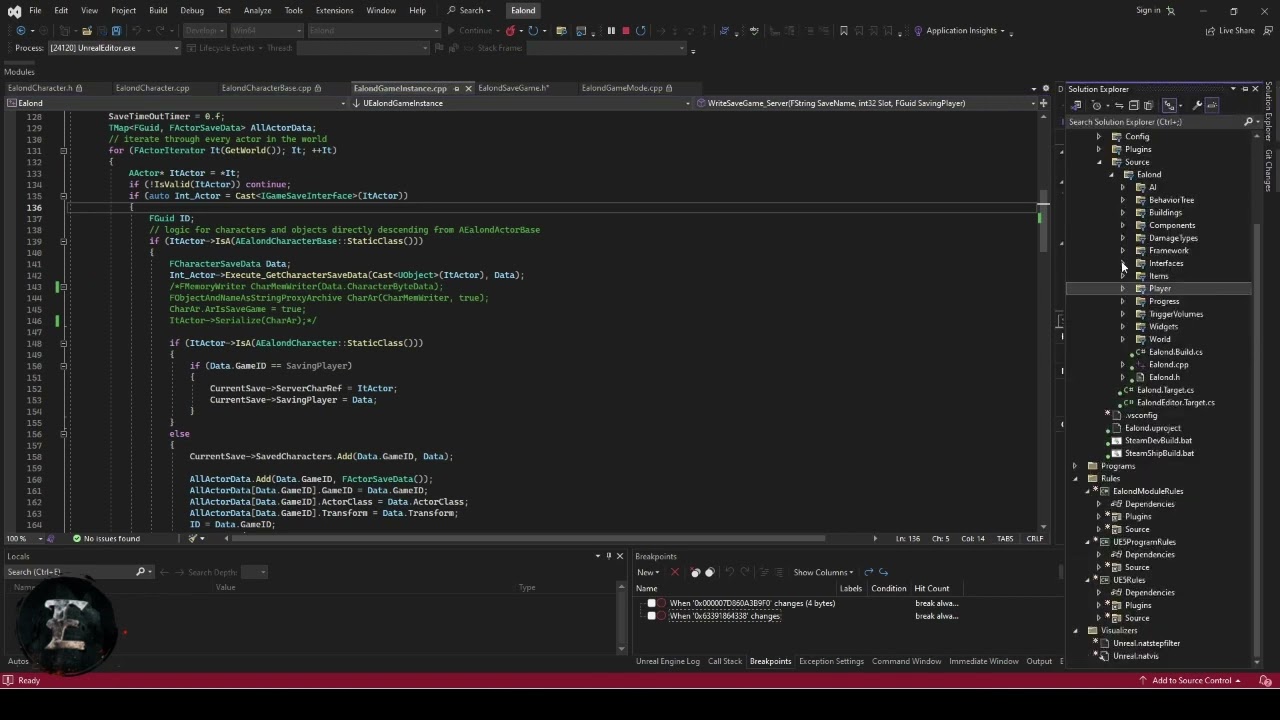Restart the debug session icon
Viewport: 1280px width, 720px height.
click(641, 30)
